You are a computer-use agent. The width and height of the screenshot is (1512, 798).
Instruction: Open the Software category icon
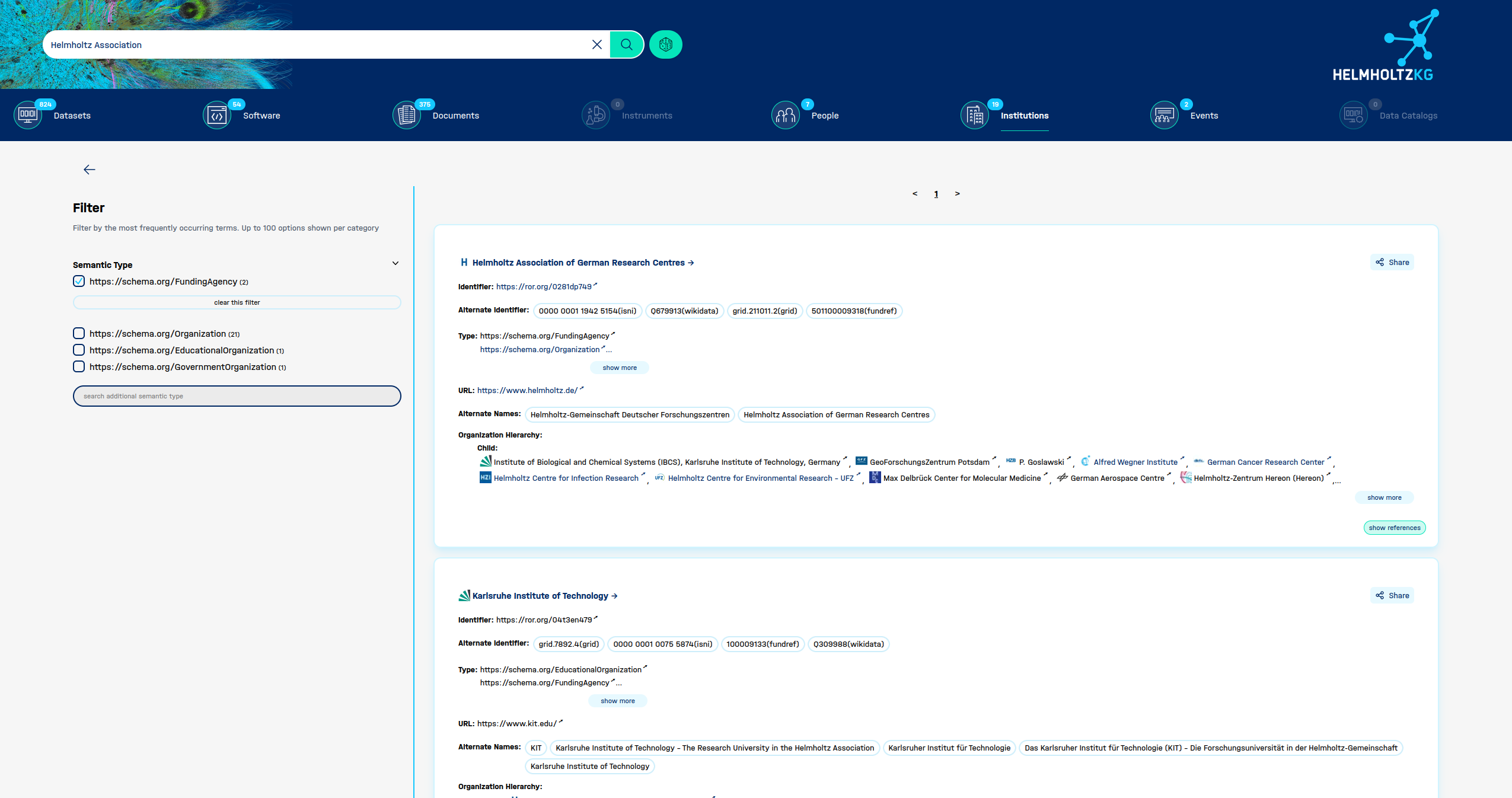pyautogui.click(x=217, y=115)
